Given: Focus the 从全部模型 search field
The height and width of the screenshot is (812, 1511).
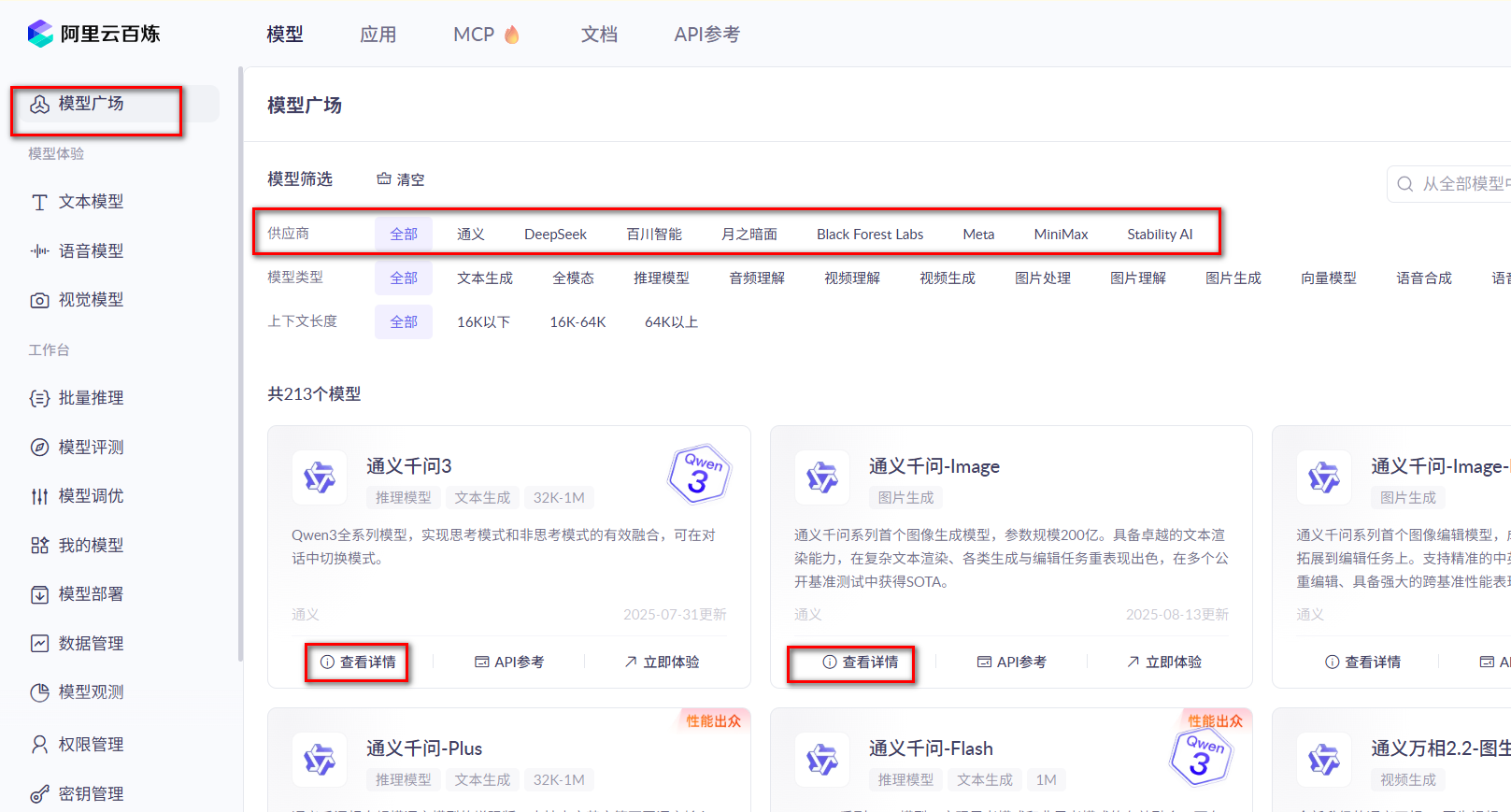Looking at the screenshot, I should point(1448,184).
